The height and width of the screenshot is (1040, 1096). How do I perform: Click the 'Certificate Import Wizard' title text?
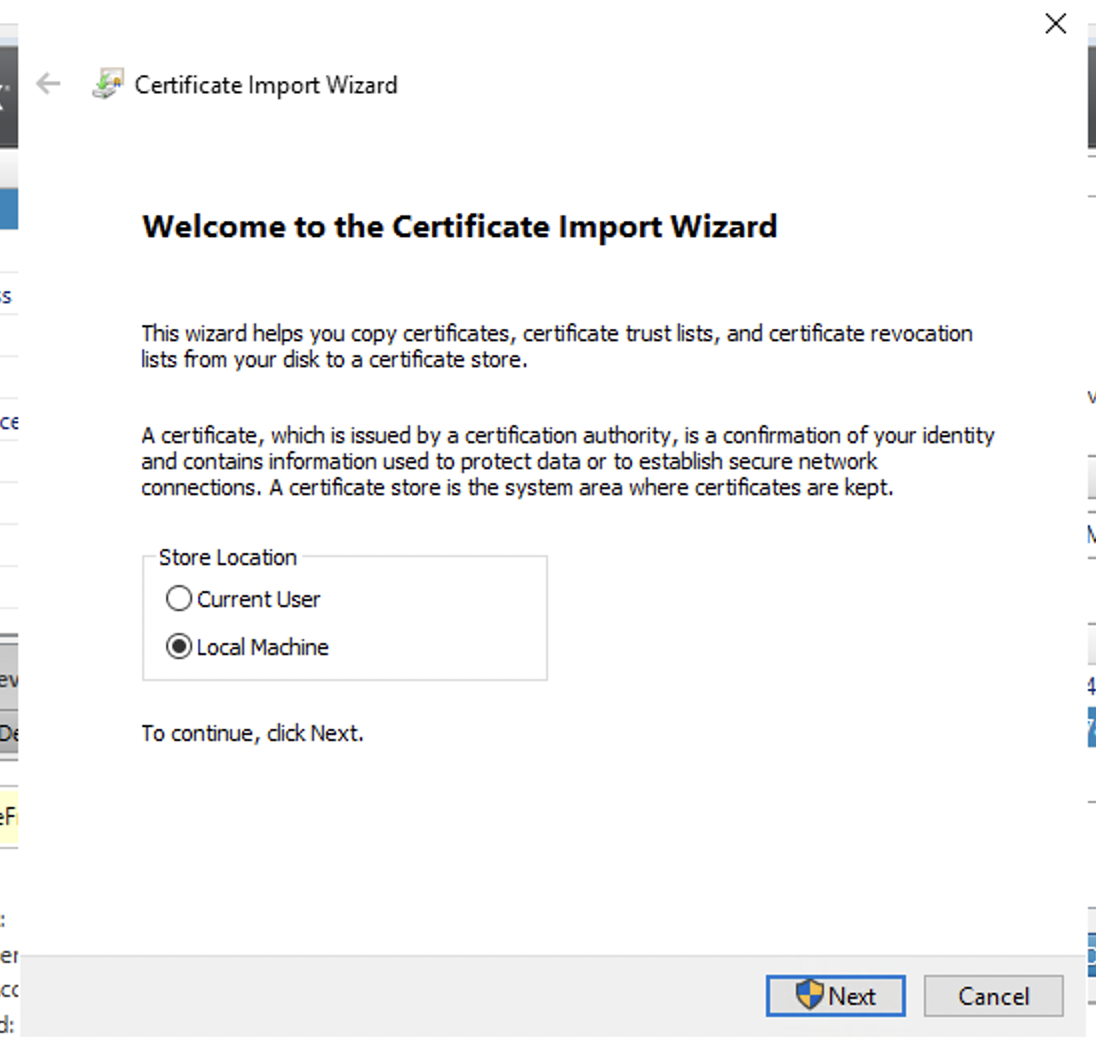pyautogui.click(x=266, y=85)
